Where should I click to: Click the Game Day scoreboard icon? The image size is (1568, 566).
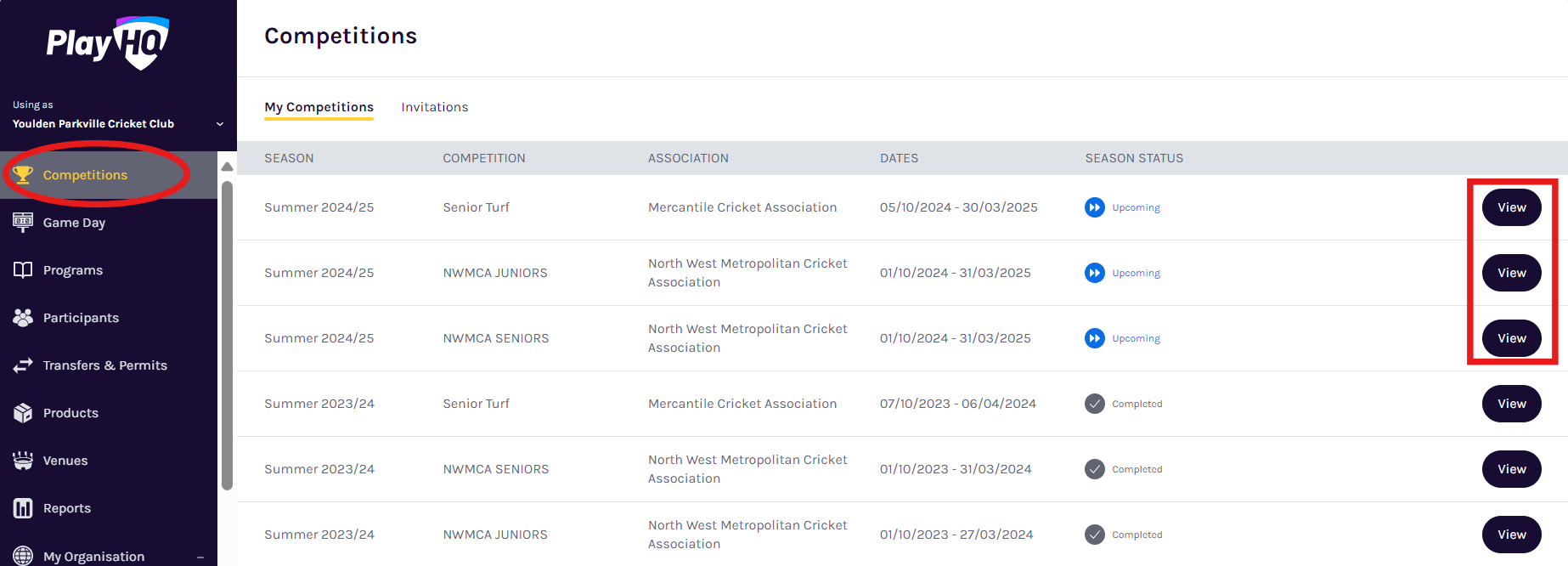pyautogui.click(x=23, y=223)
